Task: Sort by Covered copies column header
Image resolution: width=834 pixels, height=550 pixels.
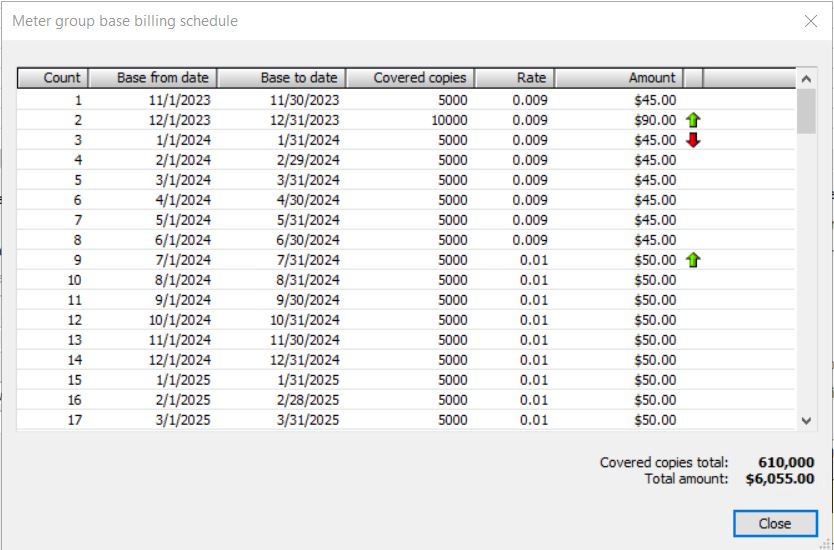Action: click(411, 78)
